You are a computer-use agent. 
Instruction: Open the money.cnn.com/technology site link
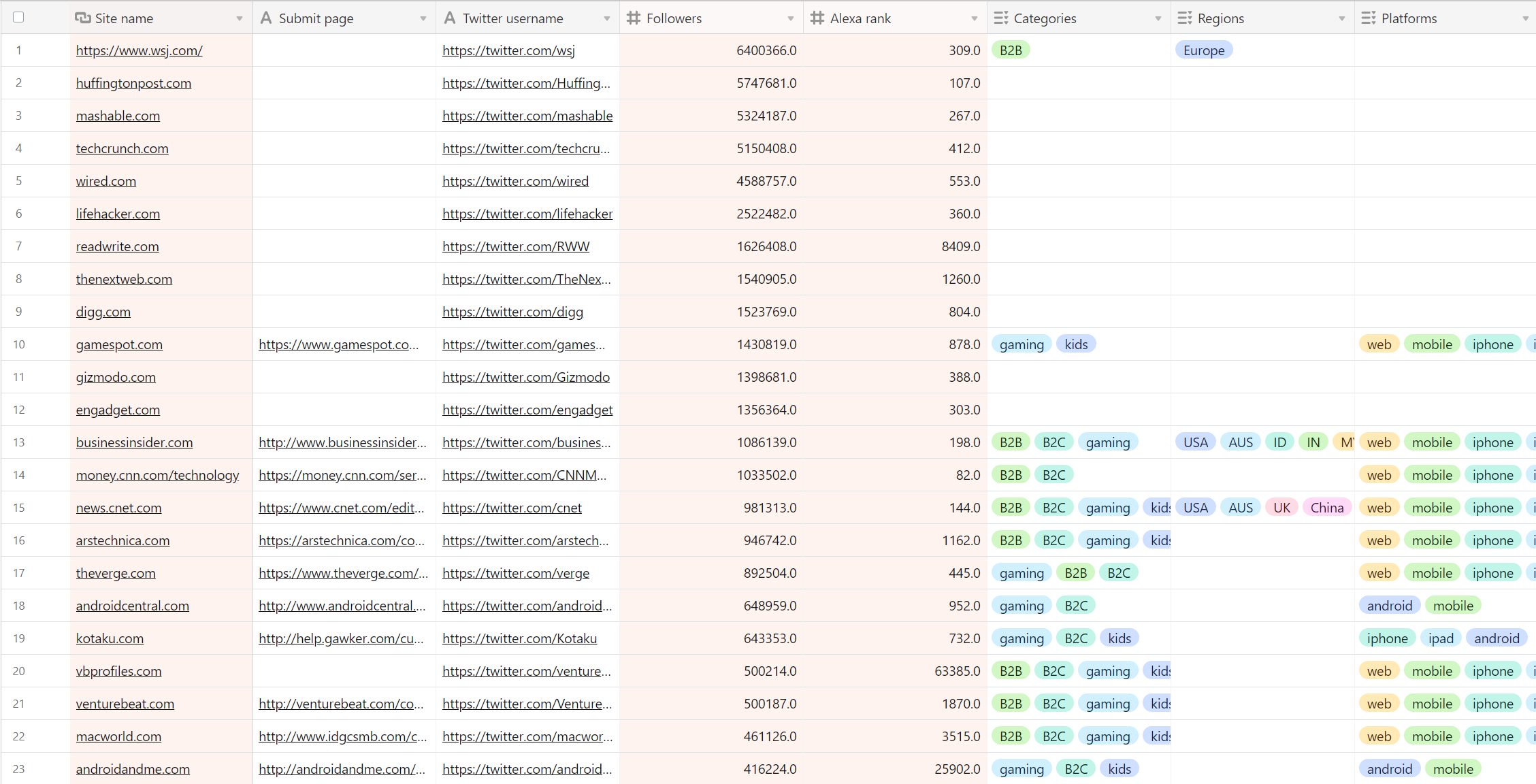157,475
